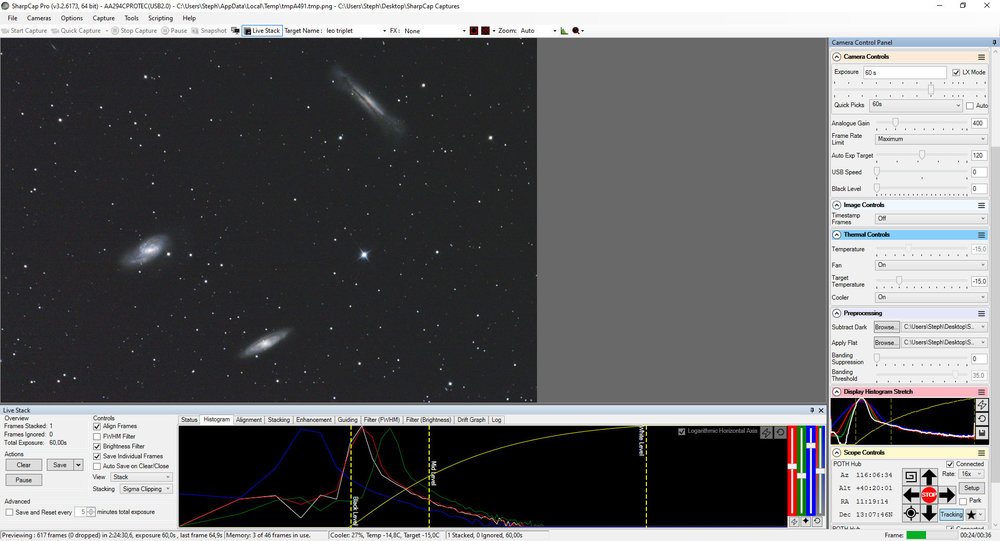
Task: Check the Park checkbox
Action: click(963, 501)
